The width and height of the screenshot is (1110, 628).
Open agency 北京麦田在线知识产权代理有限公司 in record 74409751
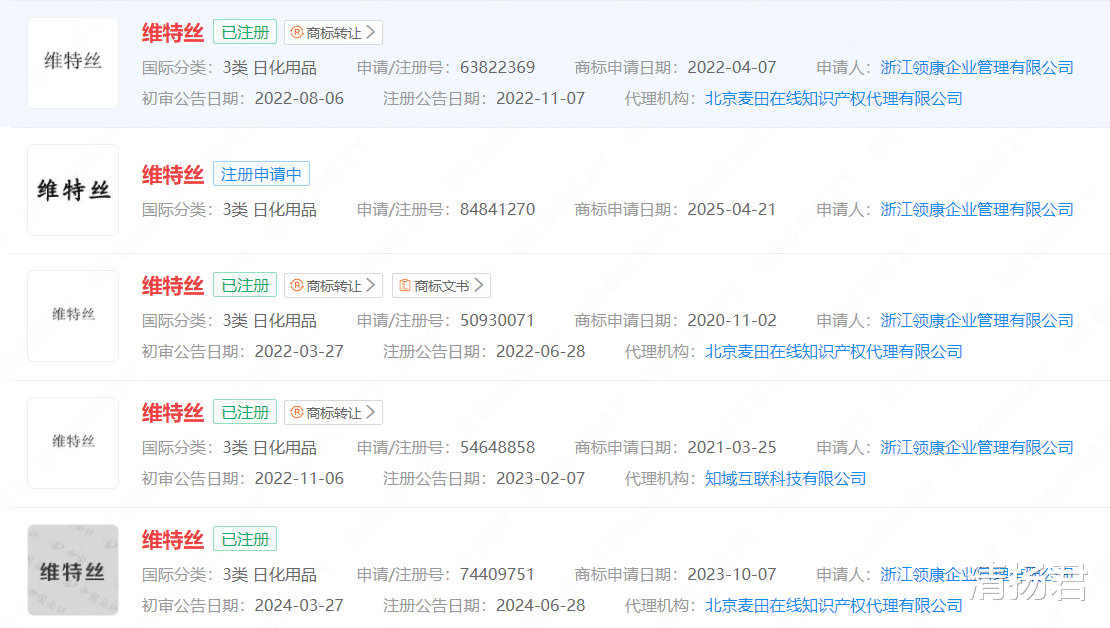point(834,605)
